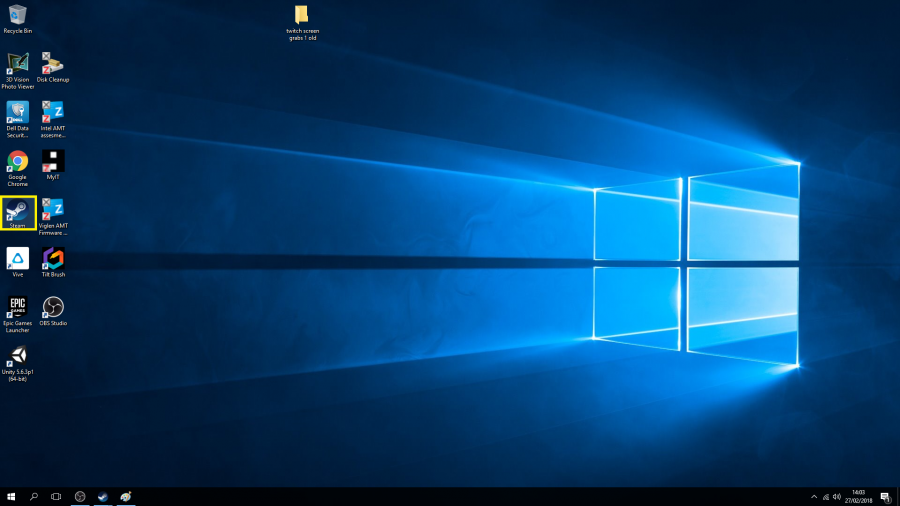Select the Unity 5.6.3p1 desktop shortcut
The image size is (900, 506).
[17, 363]
